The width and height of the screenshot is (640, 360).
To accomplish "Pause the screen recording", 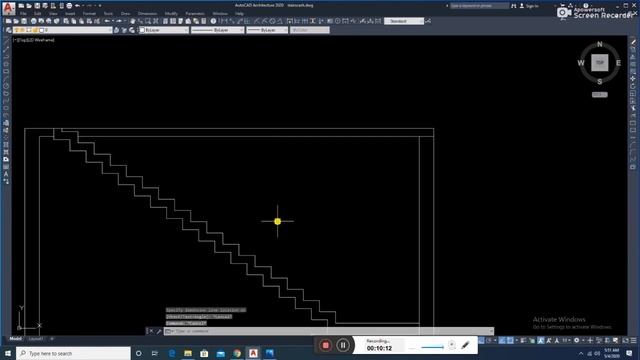I will click(x=343, y=345).
